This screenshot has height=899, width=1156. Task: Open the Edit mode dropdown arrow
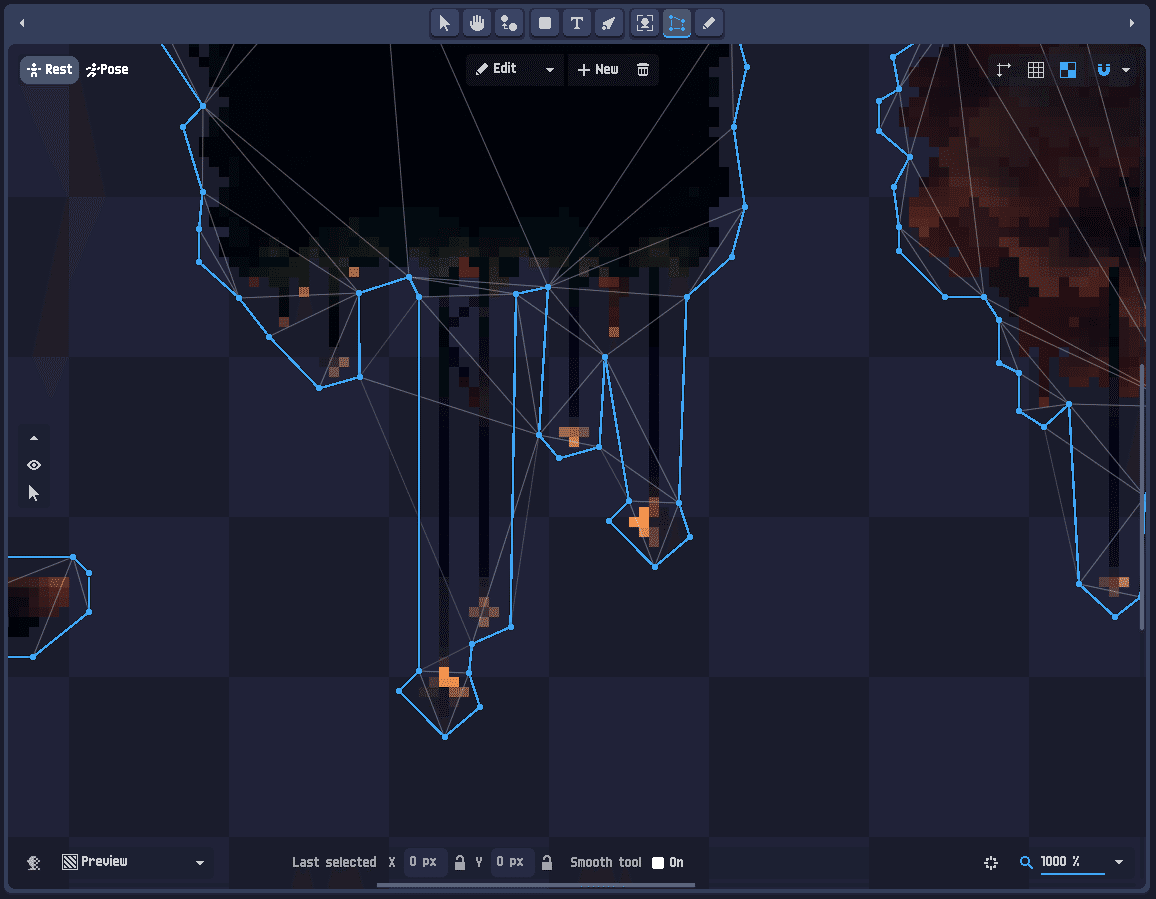click(550, 69)
